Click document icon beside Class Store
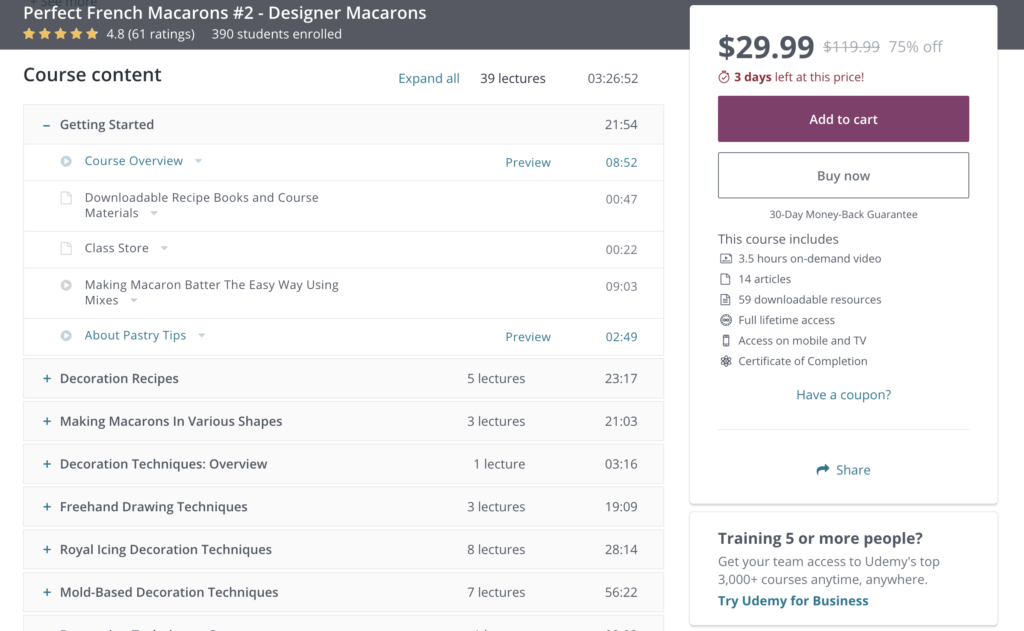This screenshot has height=631, width=1024. pos(66,248)
